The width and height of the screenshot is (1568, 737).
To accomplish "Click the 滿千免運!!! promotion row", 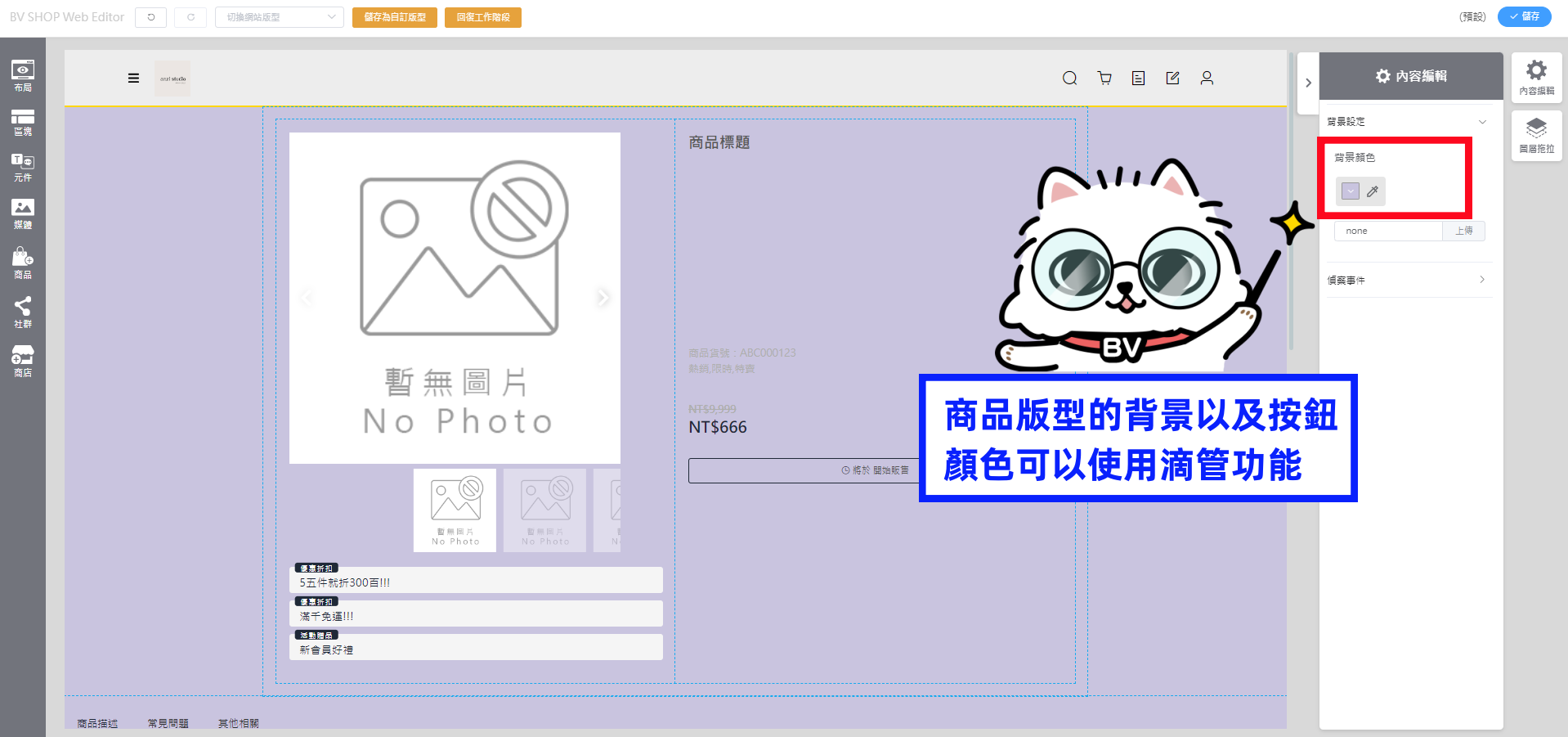I will tap(476, 613).
